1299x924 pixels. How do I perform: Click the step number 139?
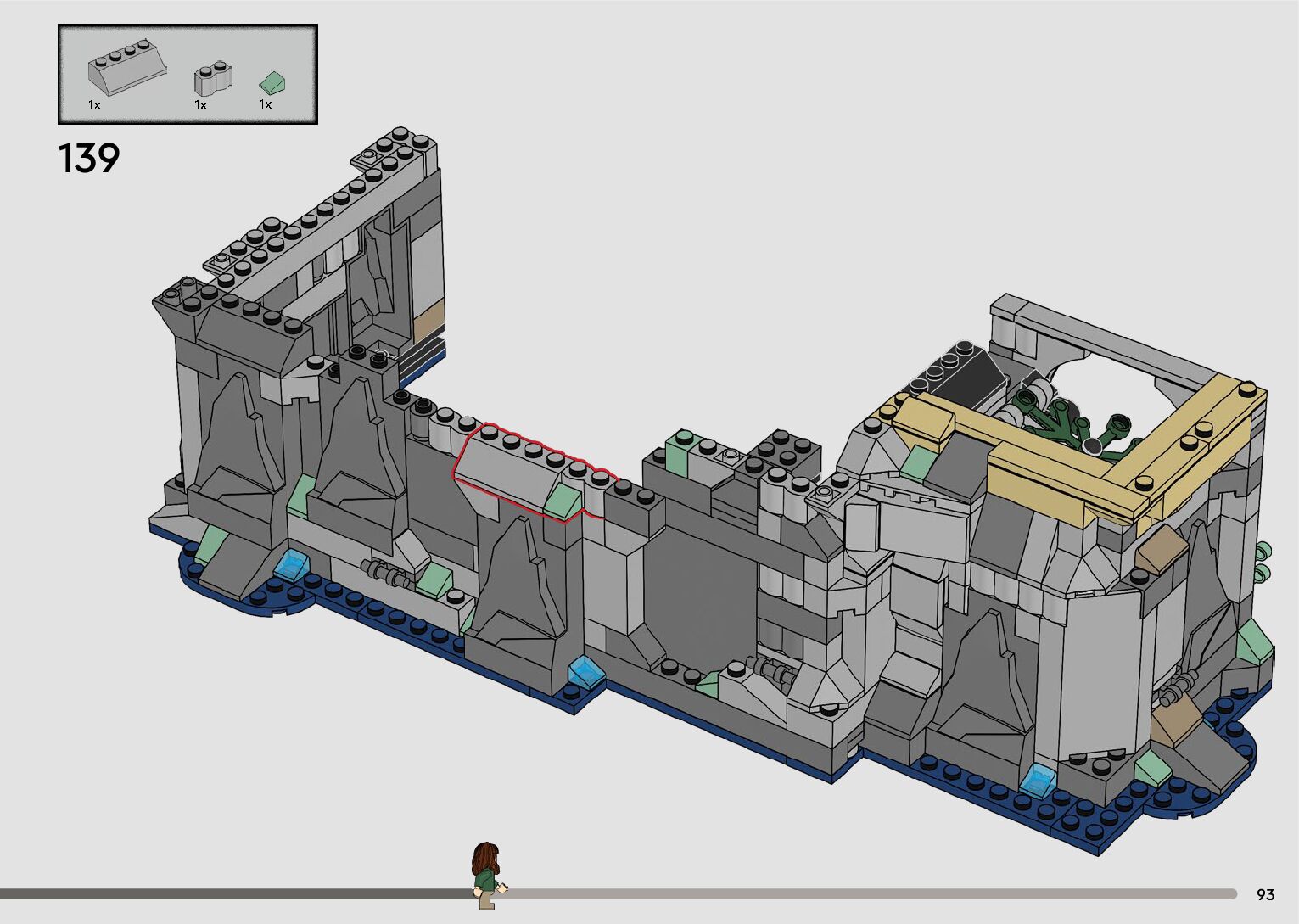89,159
